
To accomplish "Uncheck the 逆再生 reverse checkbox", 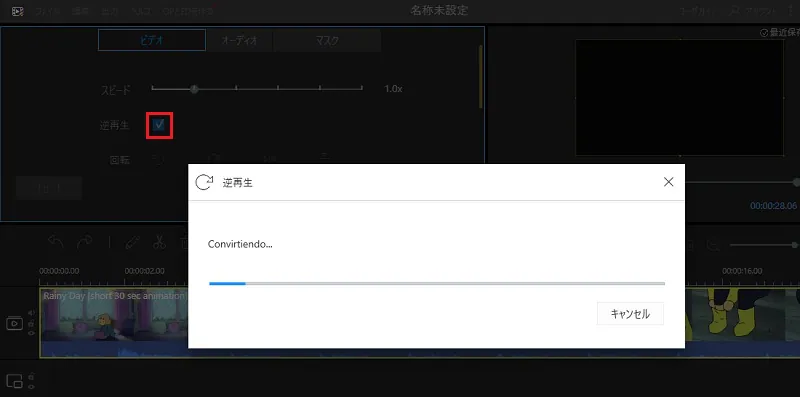I will click(159, 125).
